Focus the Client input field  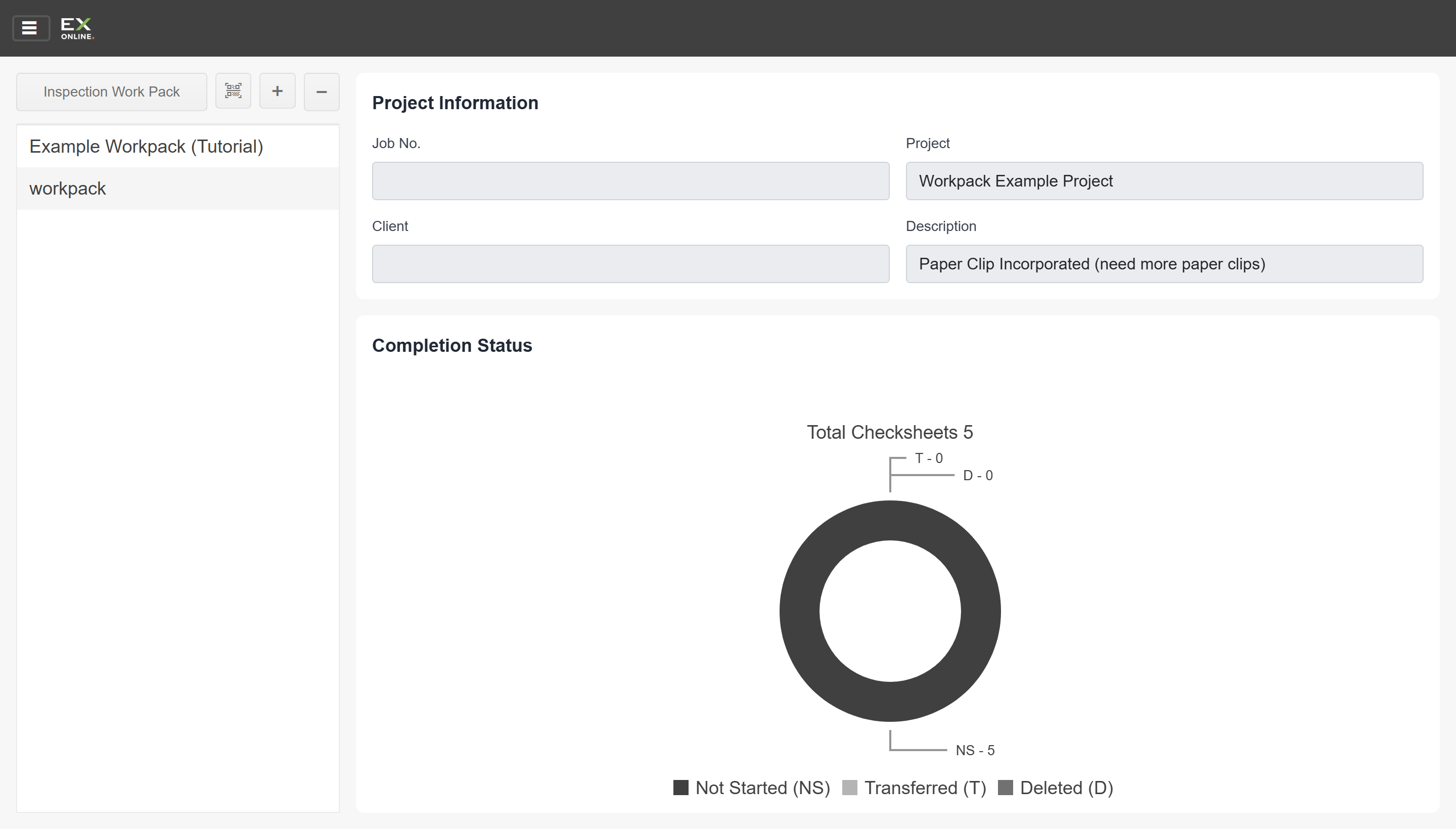(x=630, y=264)
